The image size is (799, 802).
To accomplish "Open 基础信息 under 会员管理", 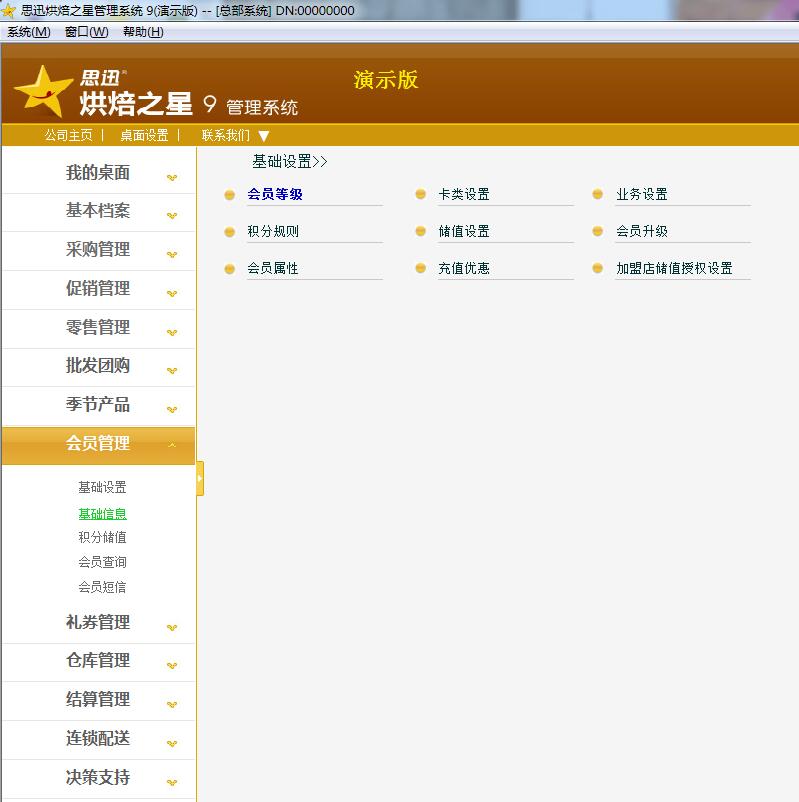I will point(102,514).
